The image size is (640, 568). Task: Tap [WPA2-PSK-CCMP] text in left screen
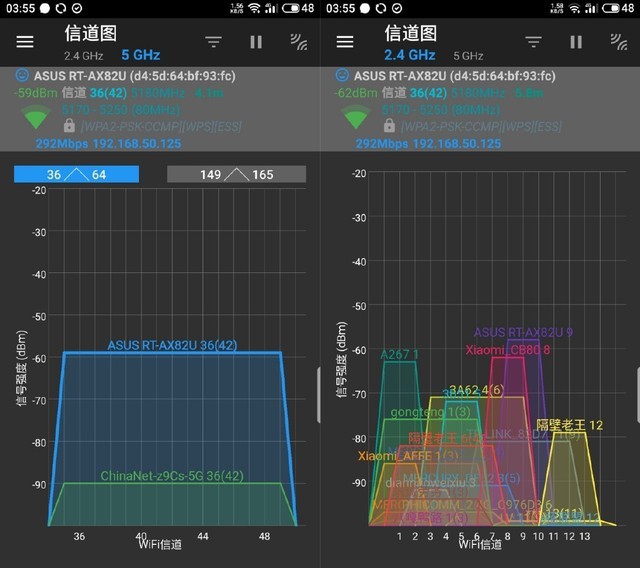(131, 126)
